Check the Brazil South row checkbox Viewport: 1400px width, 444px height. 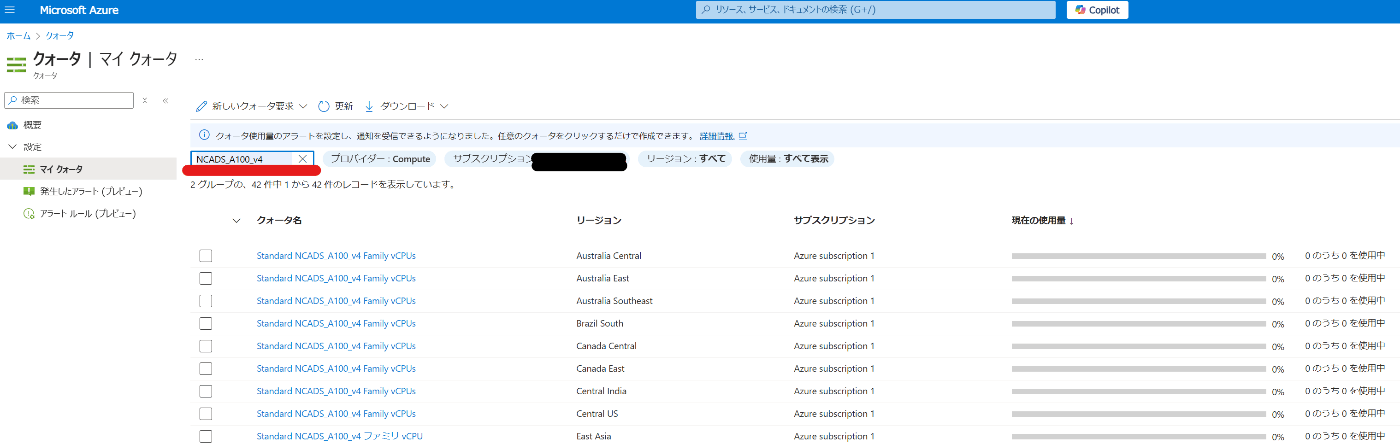tap(205, 323)
